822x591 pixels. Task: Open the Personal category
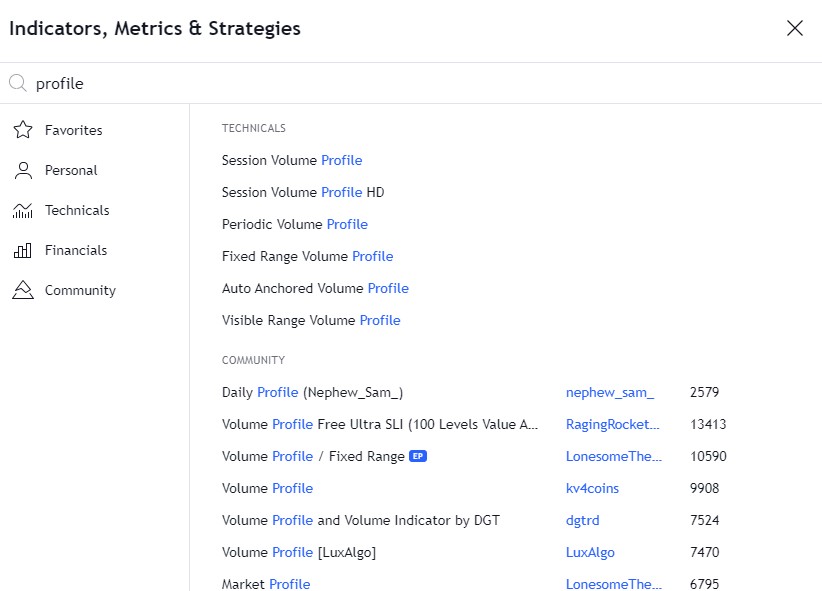point(71,170)
